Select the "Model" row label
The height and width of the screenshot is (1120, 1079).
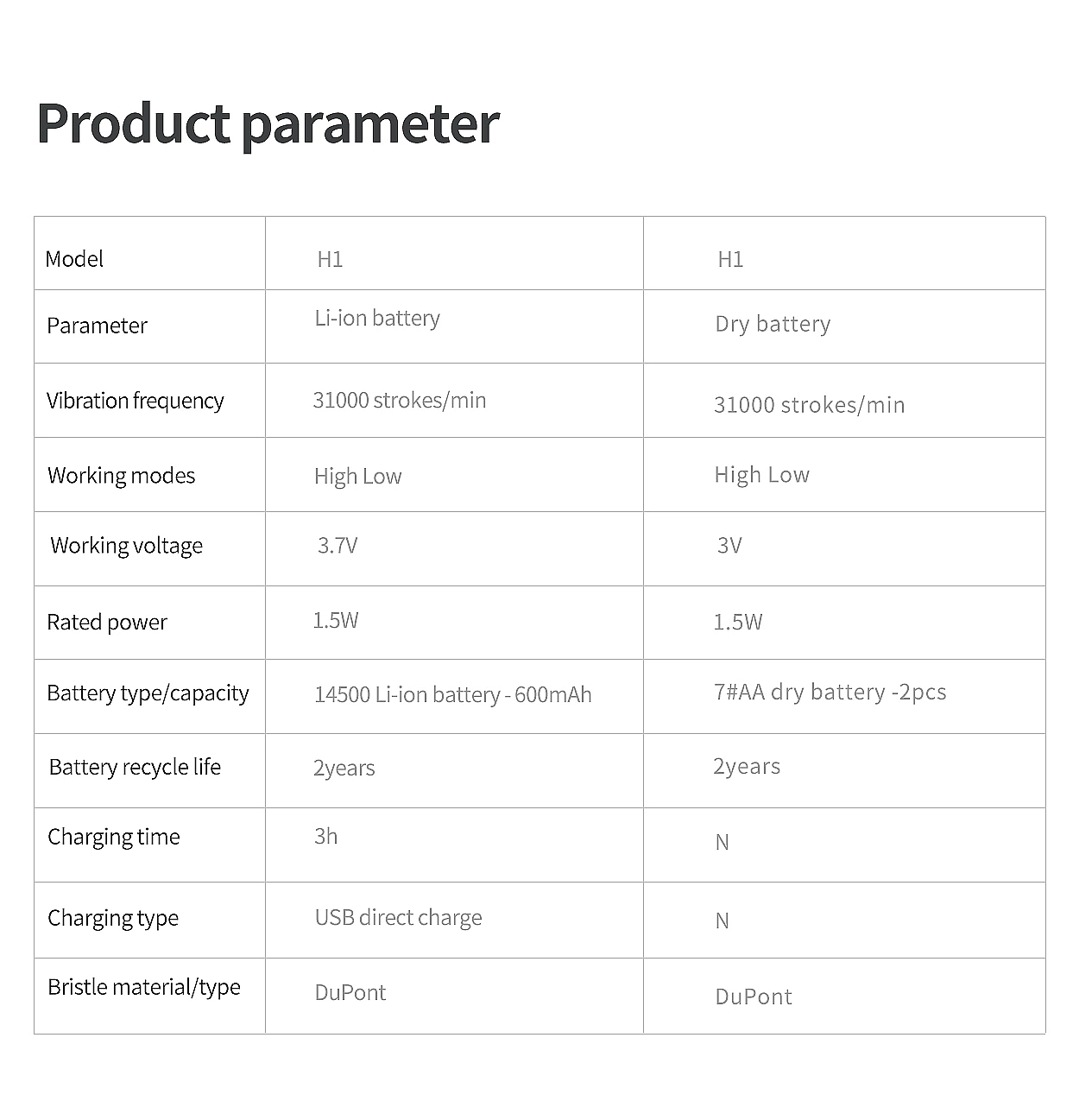pos(74,259)
